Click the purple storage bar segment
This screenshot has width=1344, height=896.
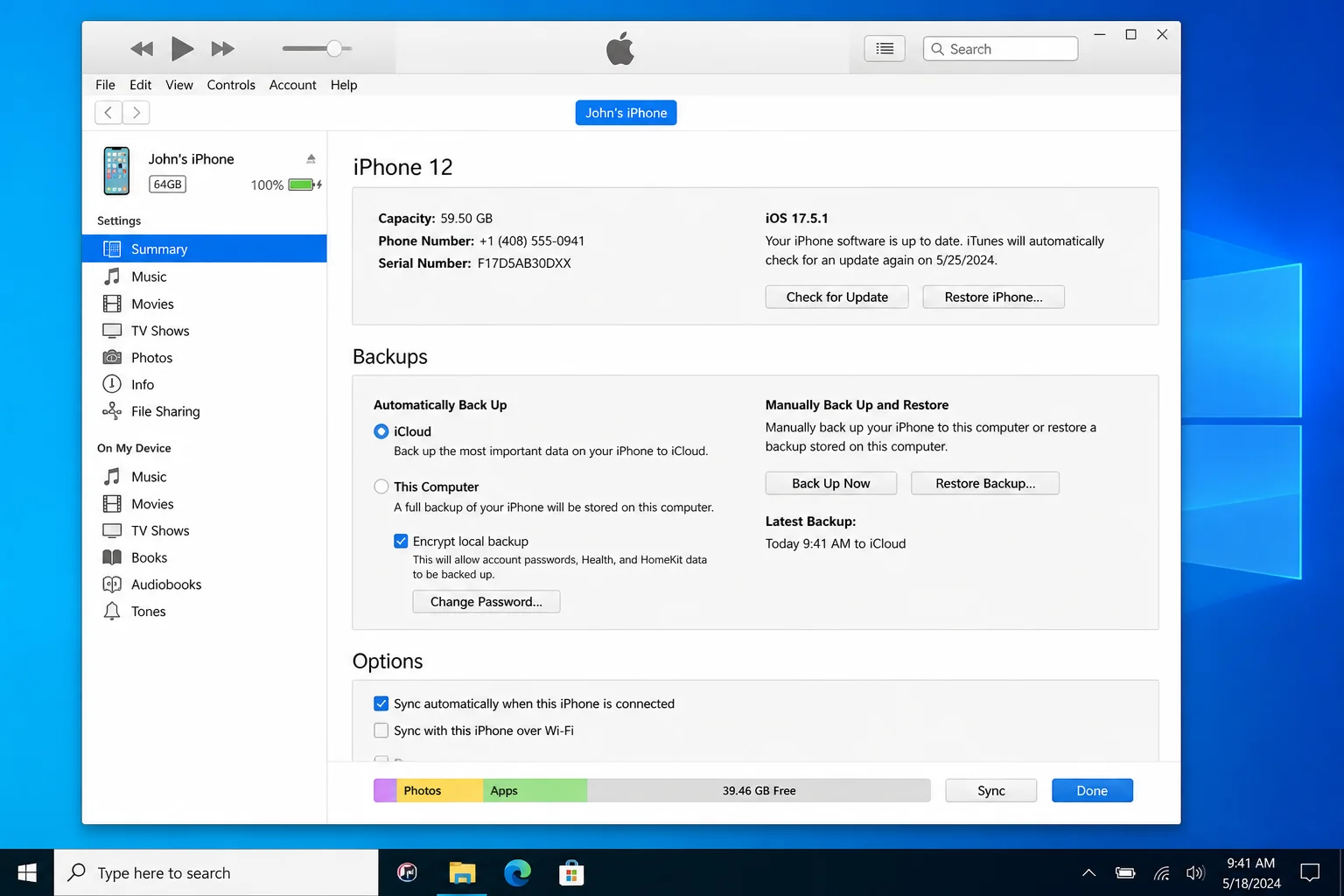click(385, 790)
